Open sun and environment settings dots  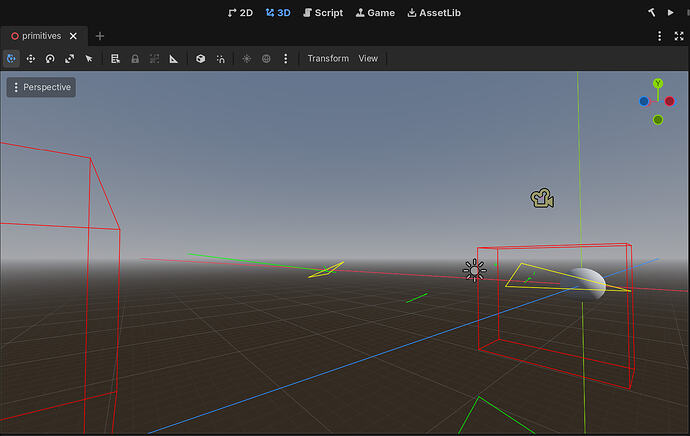point(286,59)
